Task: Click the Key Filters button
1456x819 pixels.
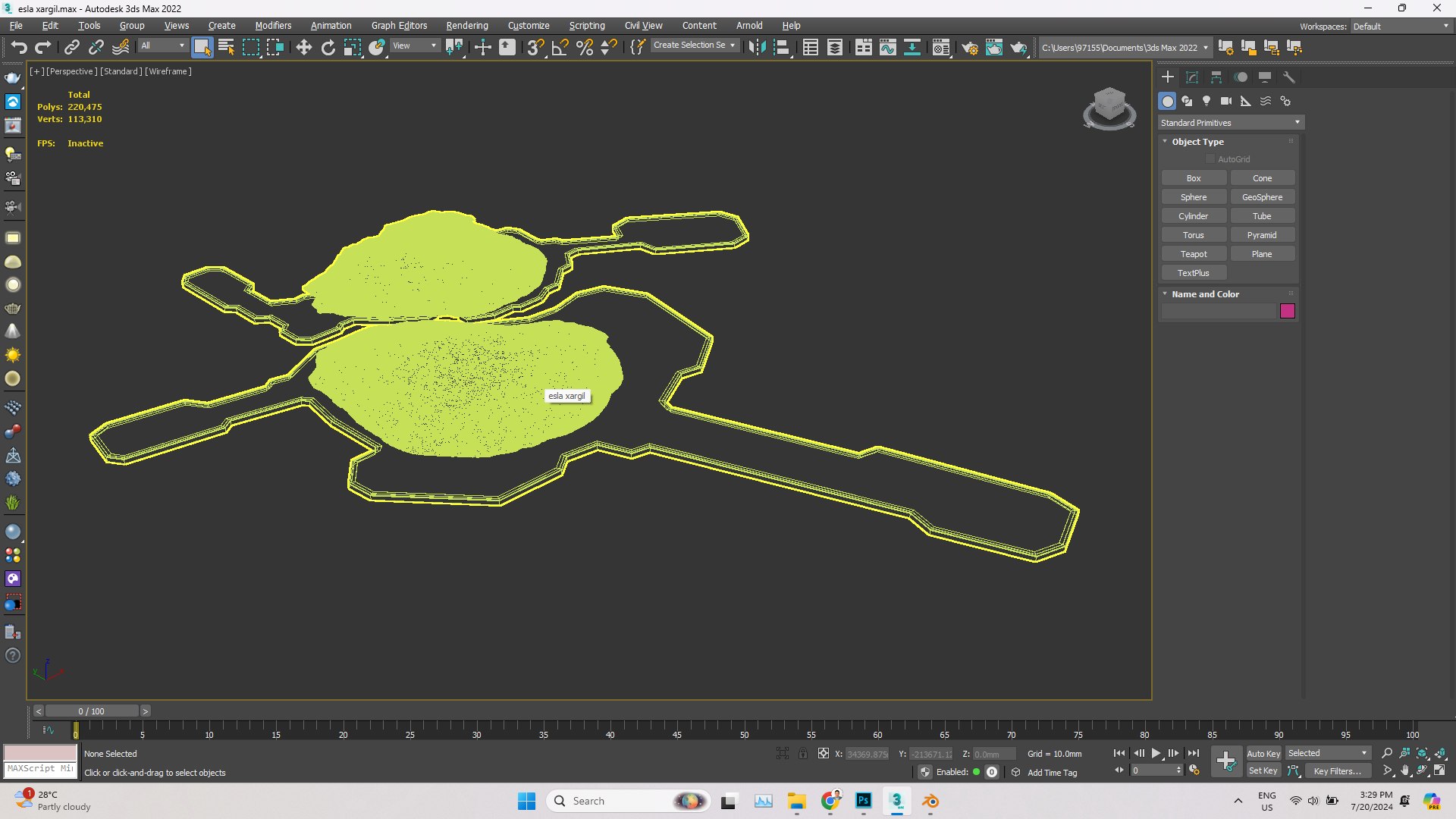Action: coord(1338,771)
